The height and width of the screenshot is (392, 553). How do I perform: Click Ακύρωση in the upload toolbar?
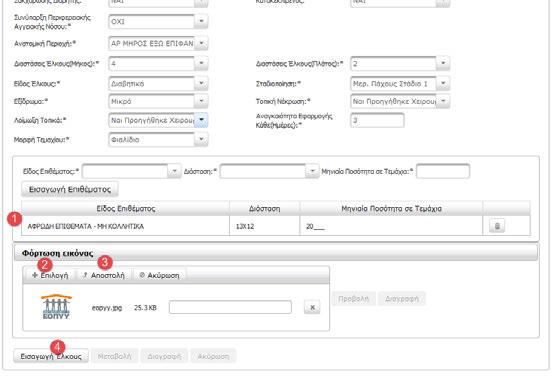(159, 275)
